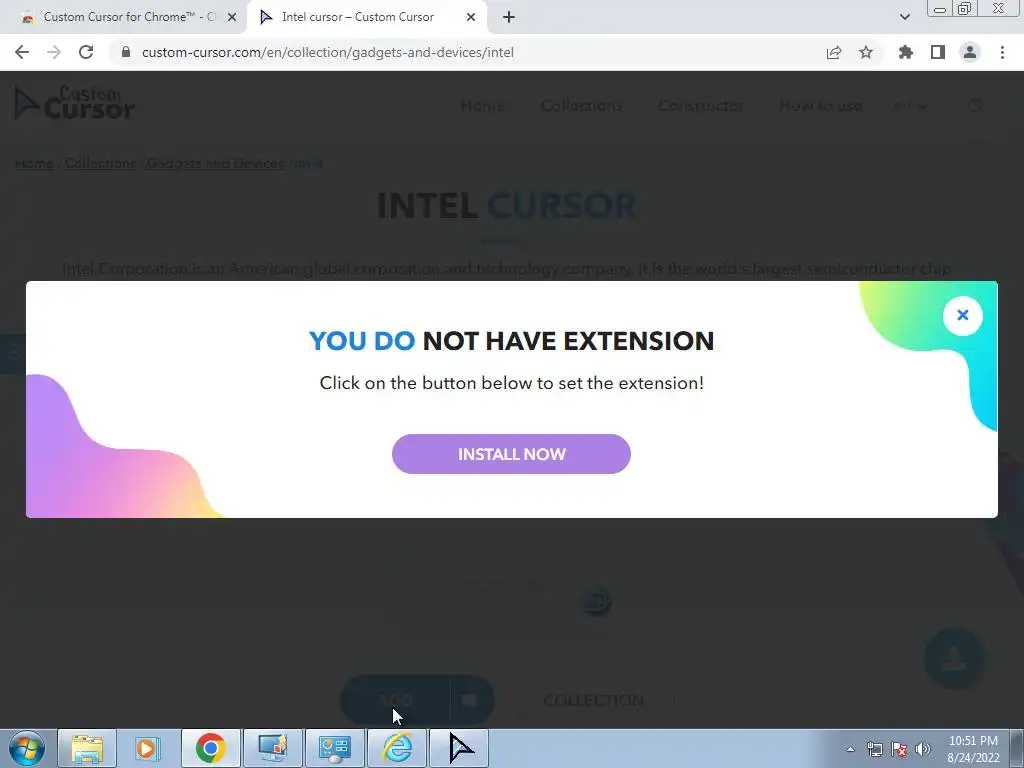Image resolution: width=1024 pixels, height=768 pixels.
Task: Select Google Chrome in taskbar
Action: [210, 748]
